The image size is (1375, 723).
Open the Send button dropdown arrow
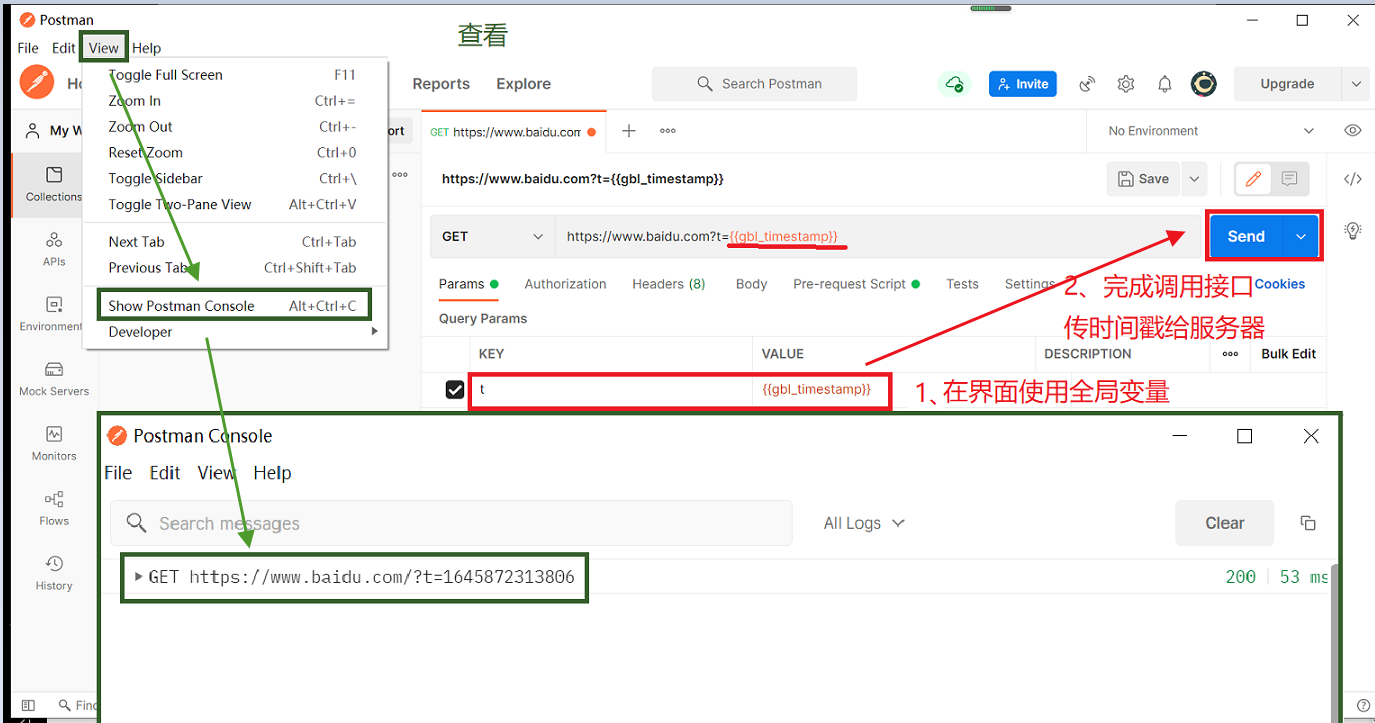point(1301,236)
